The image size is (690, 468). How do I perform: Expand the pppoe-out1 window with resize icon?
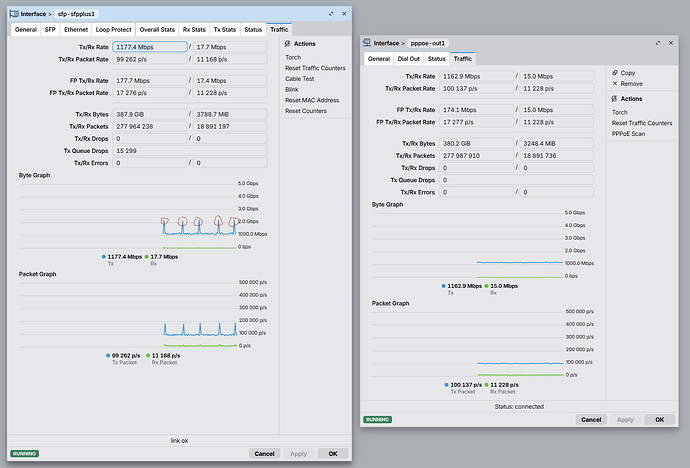point(658,44)
